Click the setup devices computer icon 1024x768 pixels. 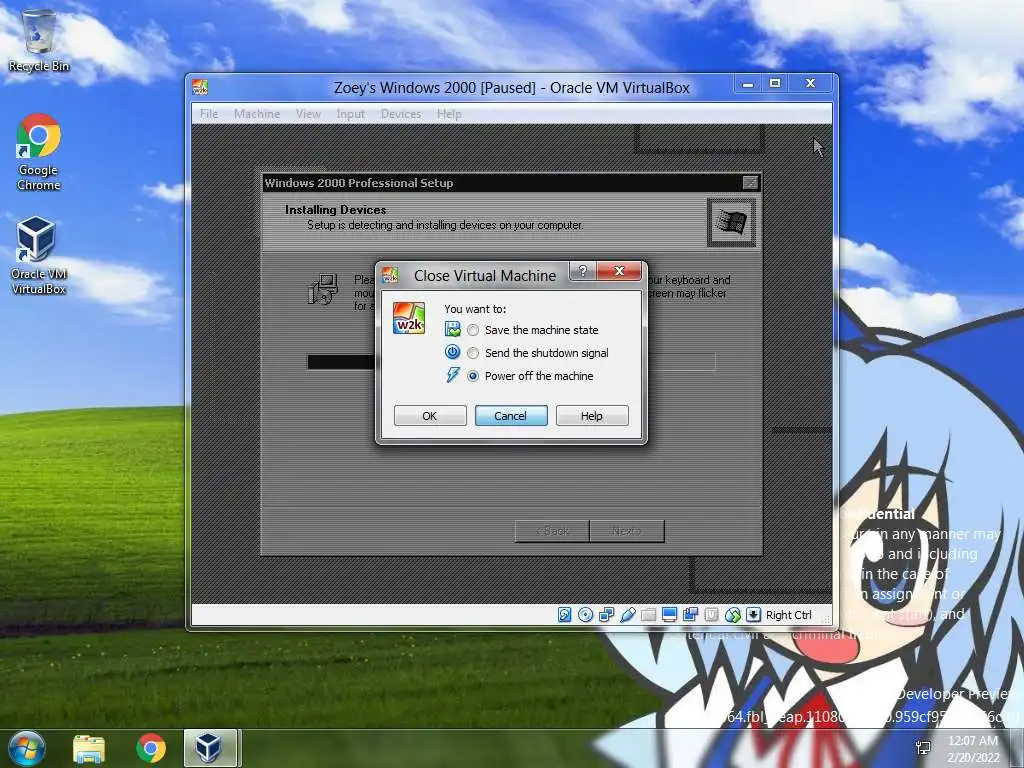pos(323,289)
